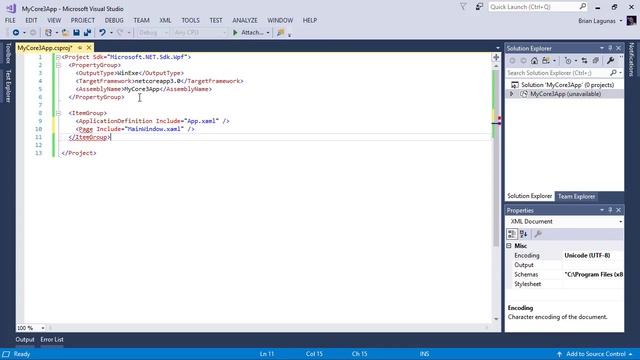Click the Find in Files toolbar icon
Screen dimensions: 640x360
[280, 32]
